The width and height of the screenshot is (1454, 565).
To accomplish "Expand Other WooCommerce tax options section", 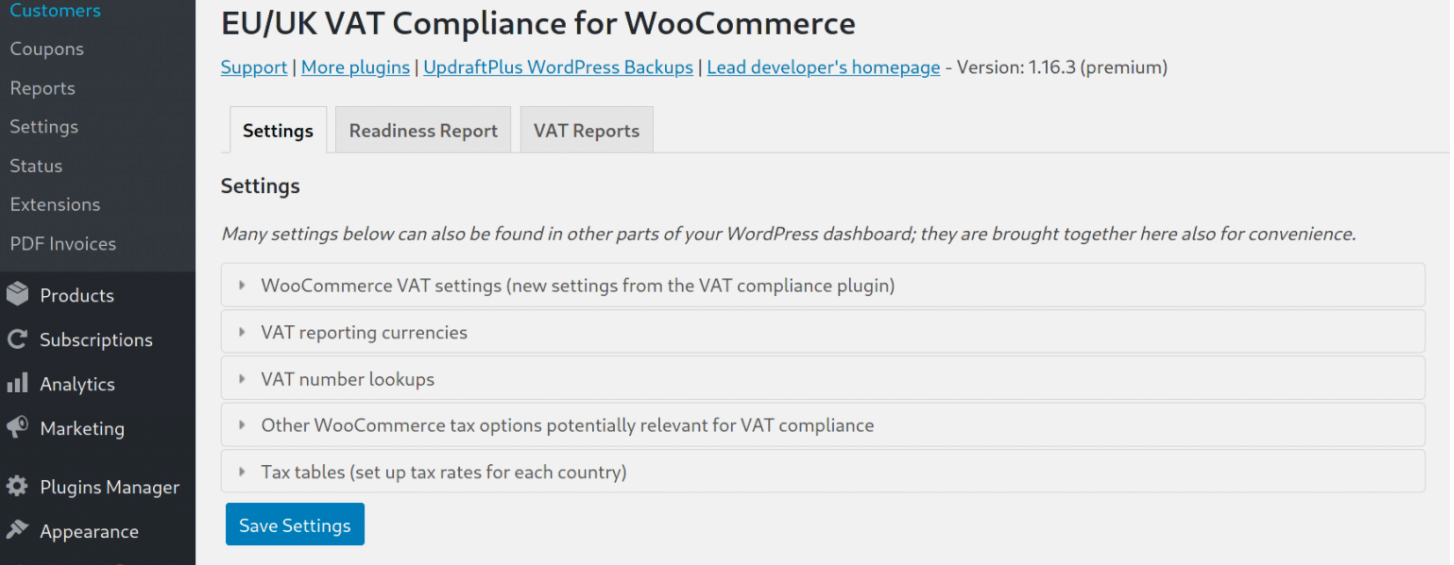I will (822, 425).
